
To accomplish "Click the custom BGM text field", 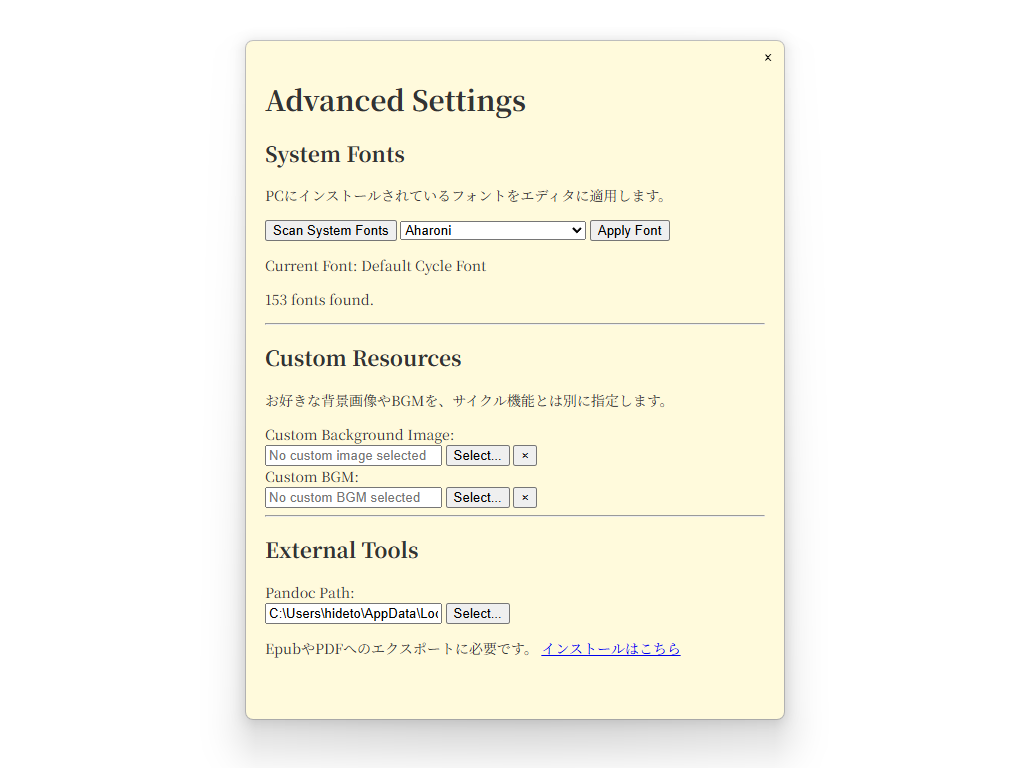I will point(352,497).
